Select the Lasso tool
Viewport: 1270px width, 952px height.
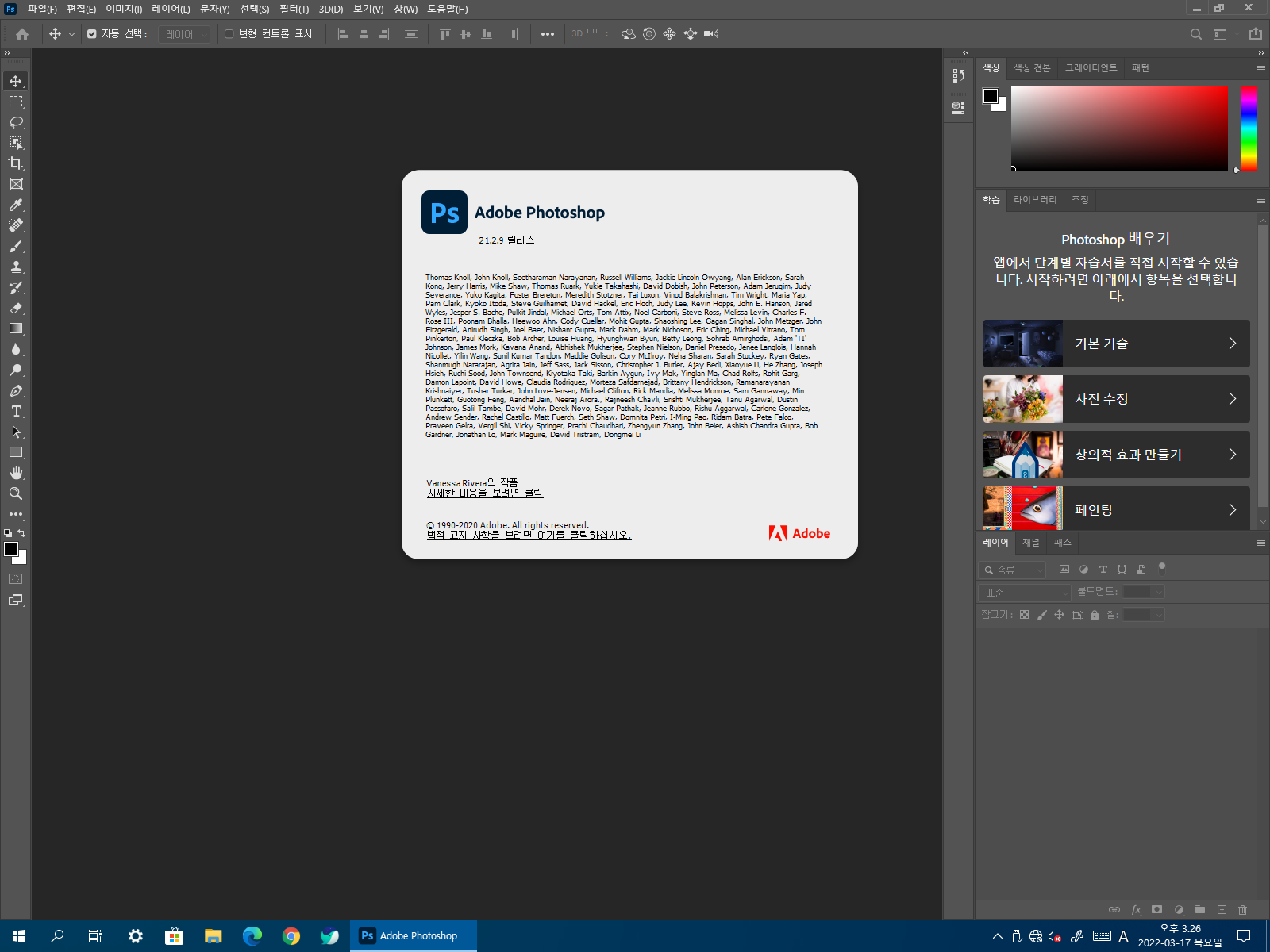[16, 122]
